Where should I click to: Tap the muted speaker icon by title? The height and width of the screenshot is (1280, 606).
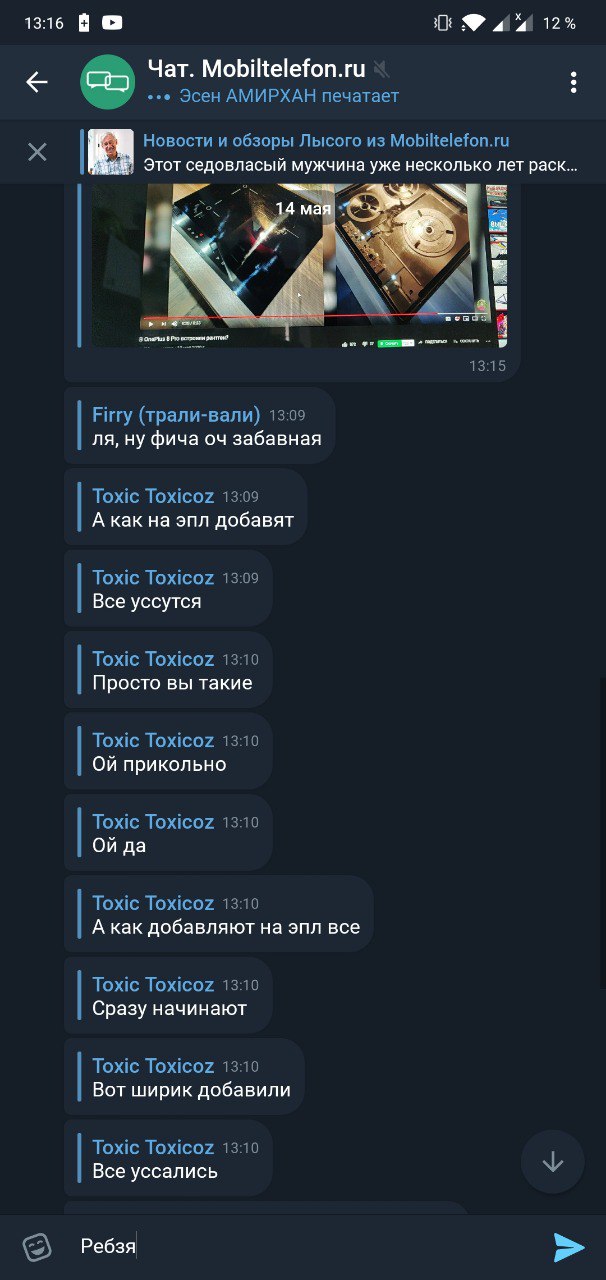381,69
